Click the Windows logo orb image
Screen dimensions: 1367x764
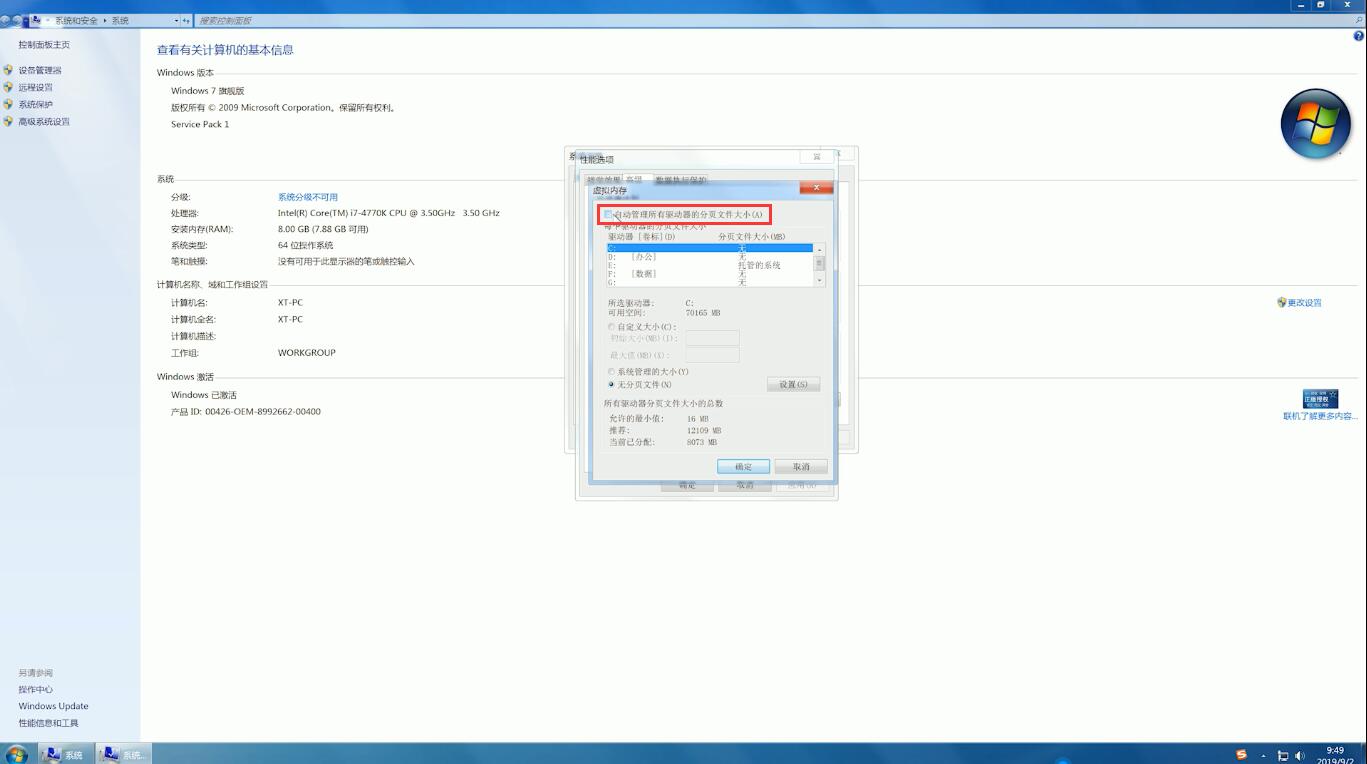pyautogui.click(x=1316, y=124)
